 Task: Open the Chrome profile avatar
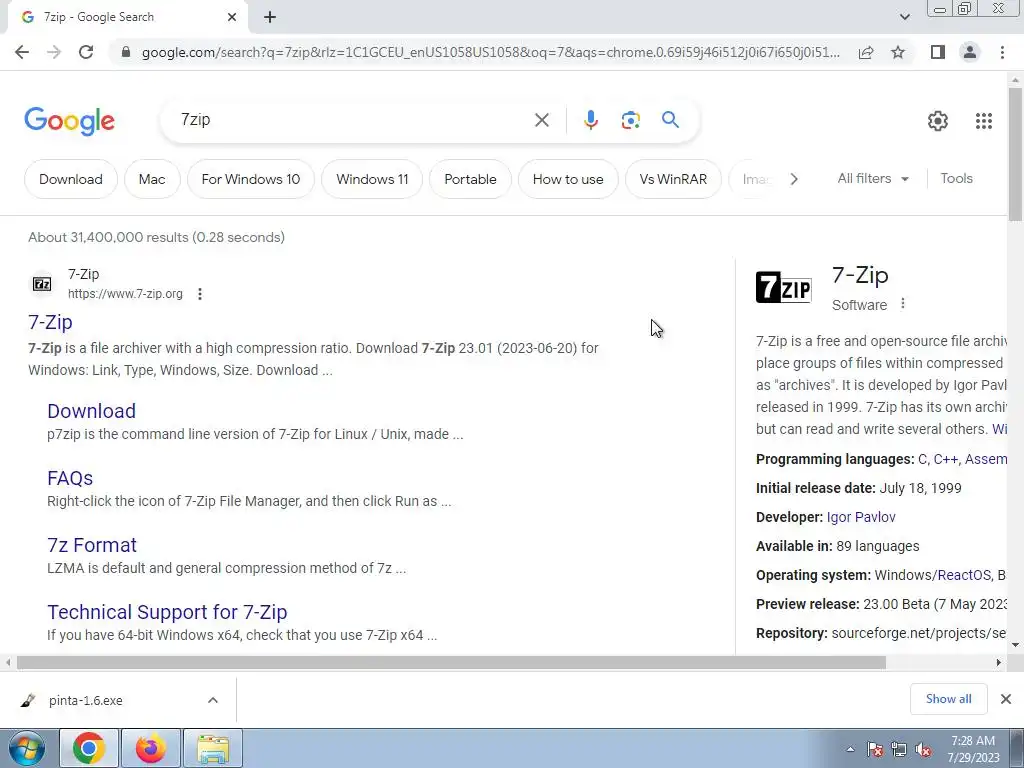tap(970, 52)
